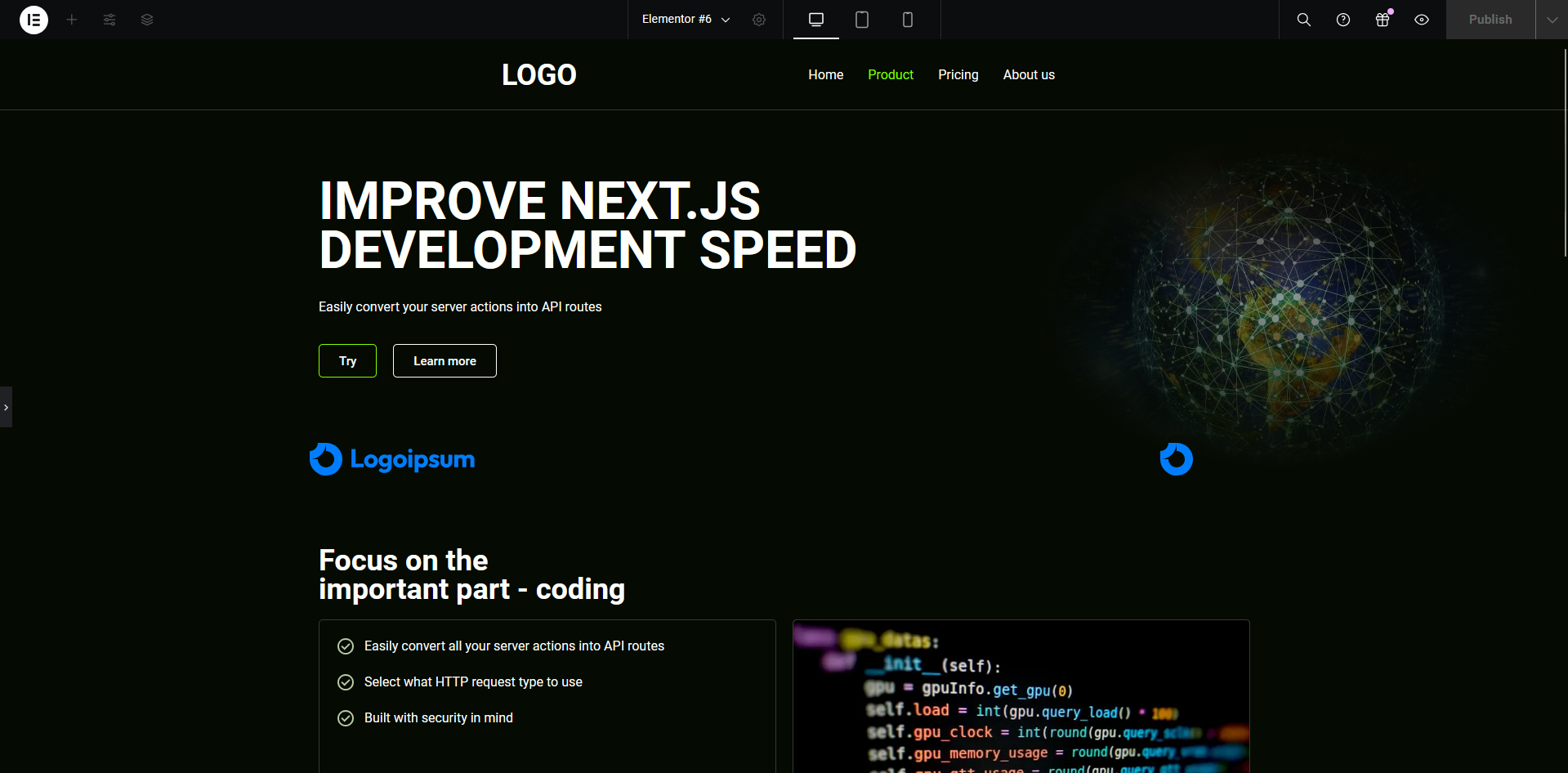Switch to Mobile responsive view
Image resolution: width=1568 pixels, height=773 pixels.
click(908, 20)
